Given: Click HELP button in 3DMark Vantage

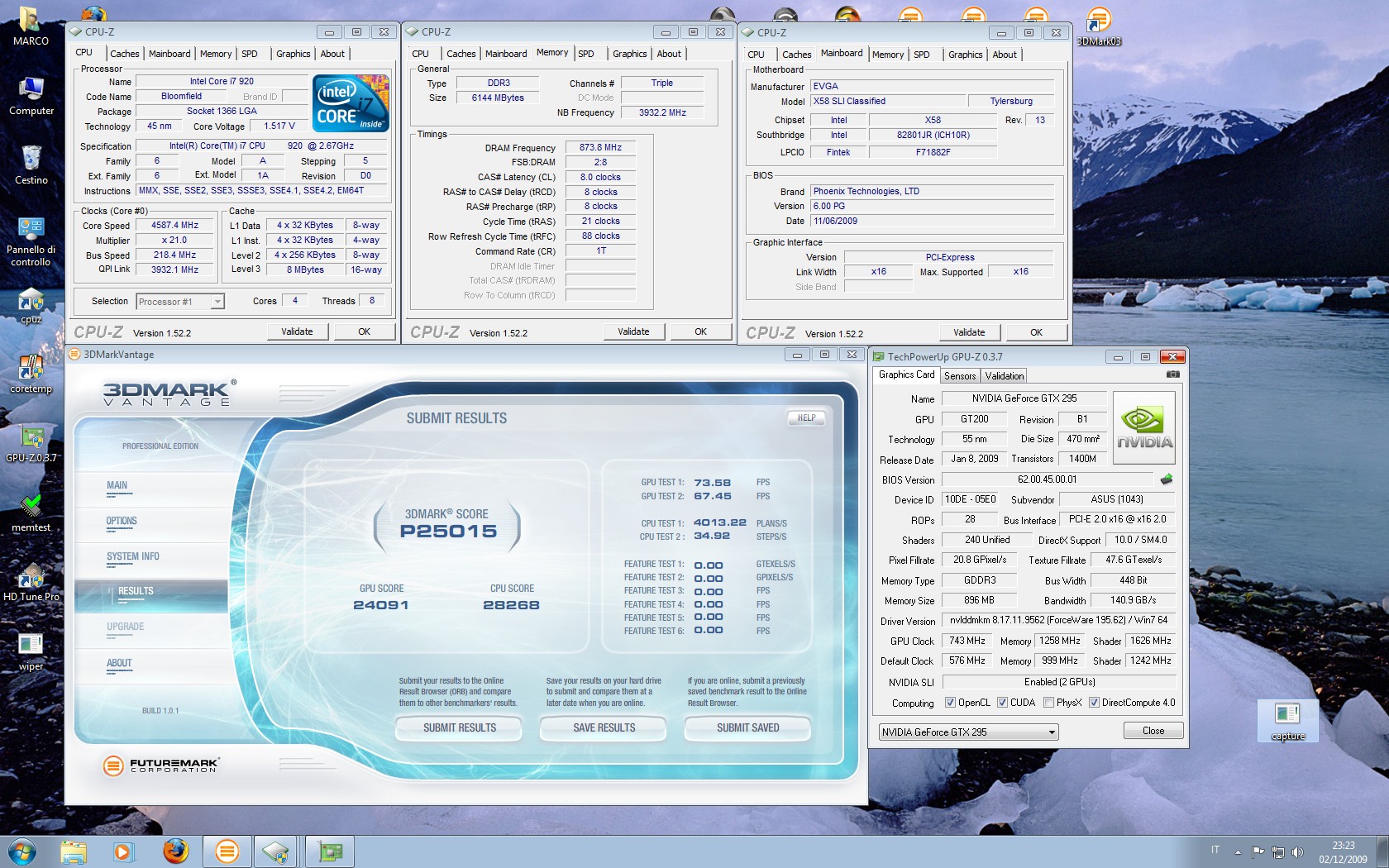Looking at the screenshot, I should coord(806,418).
